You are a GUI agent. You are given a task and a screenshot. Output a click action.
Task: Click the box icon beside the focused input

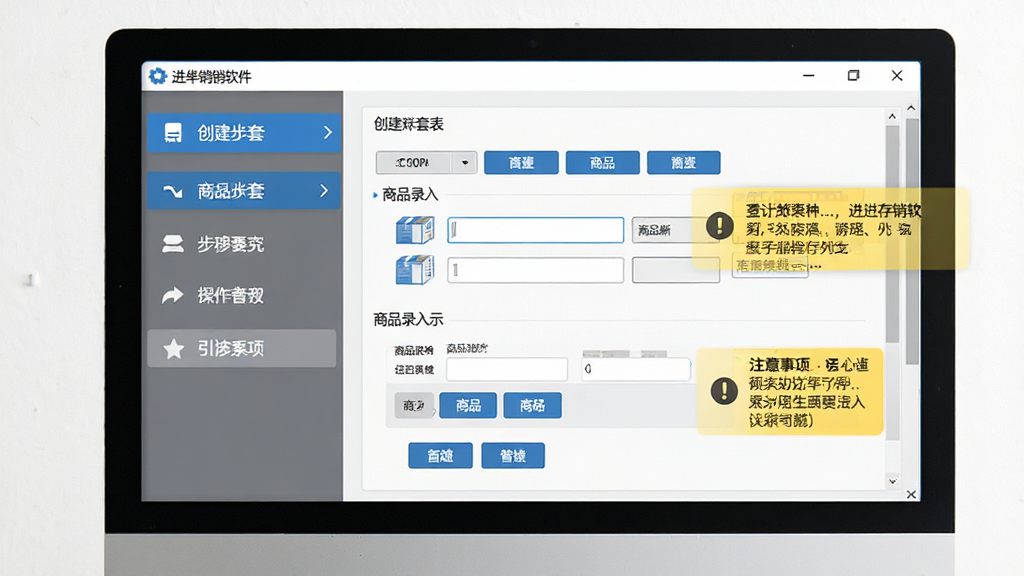click(x=415, y=230)
